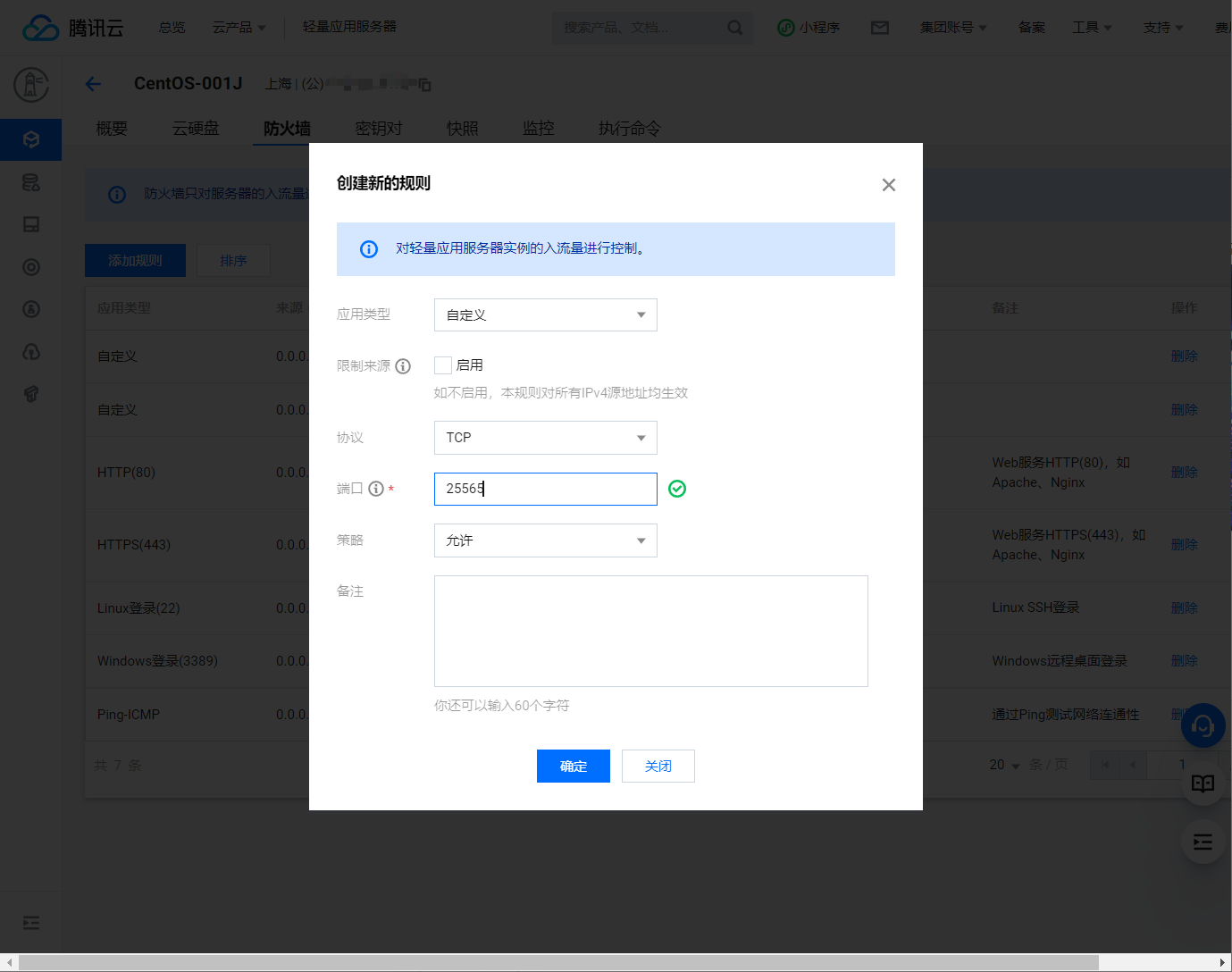Switch to the 快照 tab
1232x972 pixels.
(463, 129)
